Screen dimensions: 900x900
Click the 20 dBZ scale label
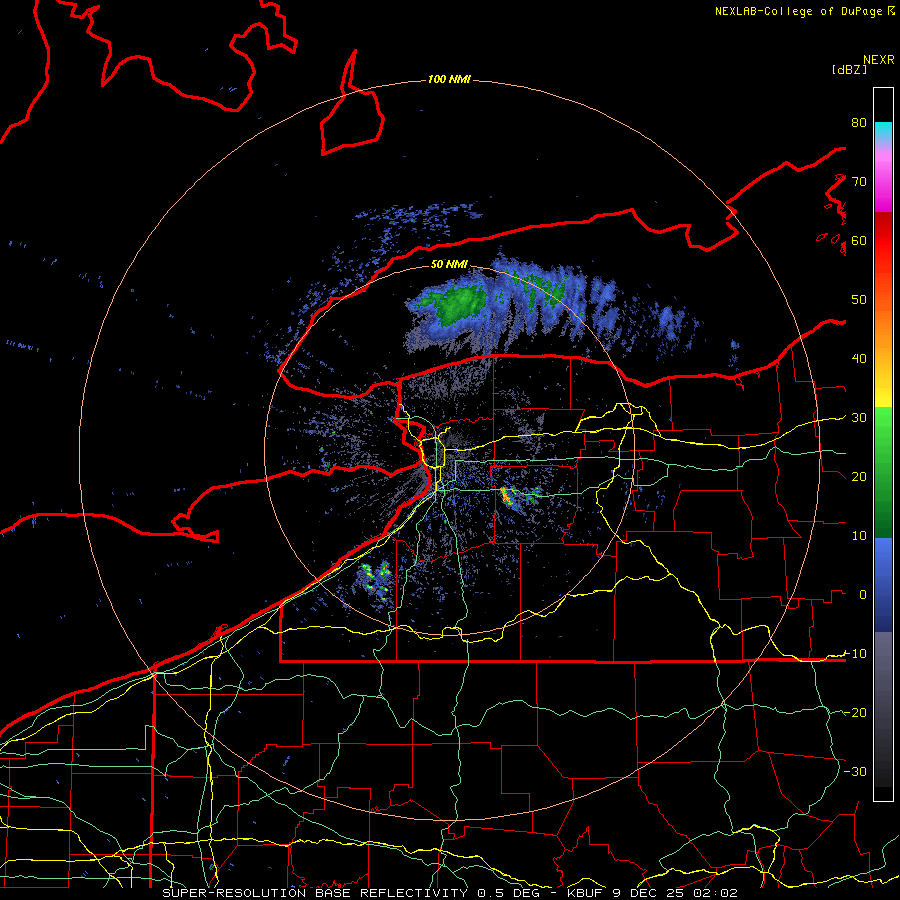click(859, 476)
